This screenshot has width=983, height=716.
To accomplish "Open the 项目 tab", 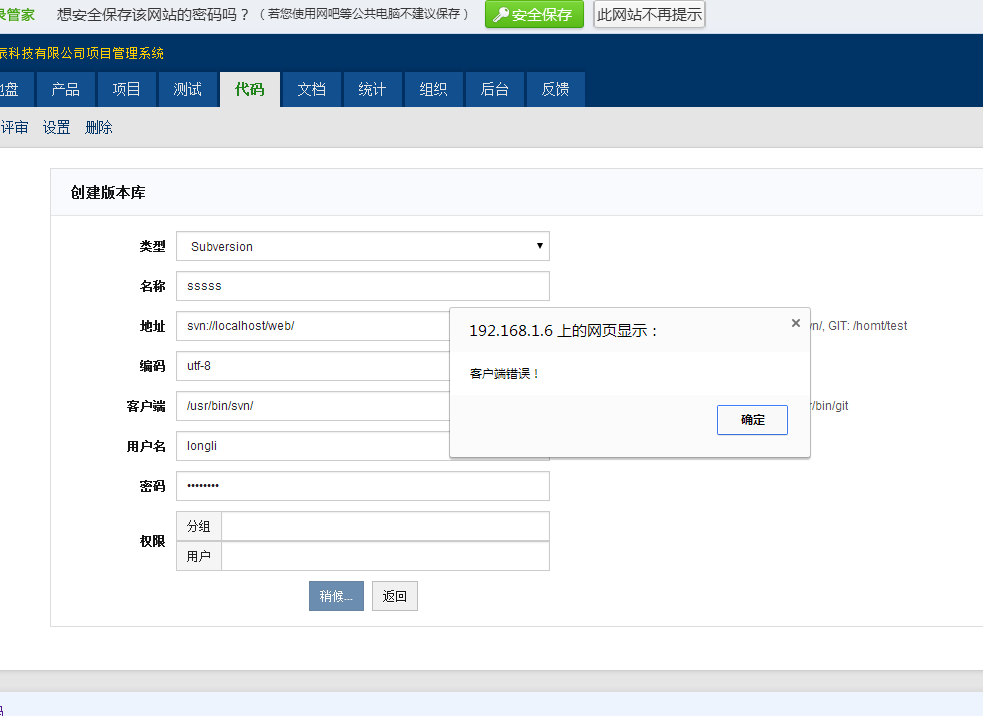I will click(127, 90).
